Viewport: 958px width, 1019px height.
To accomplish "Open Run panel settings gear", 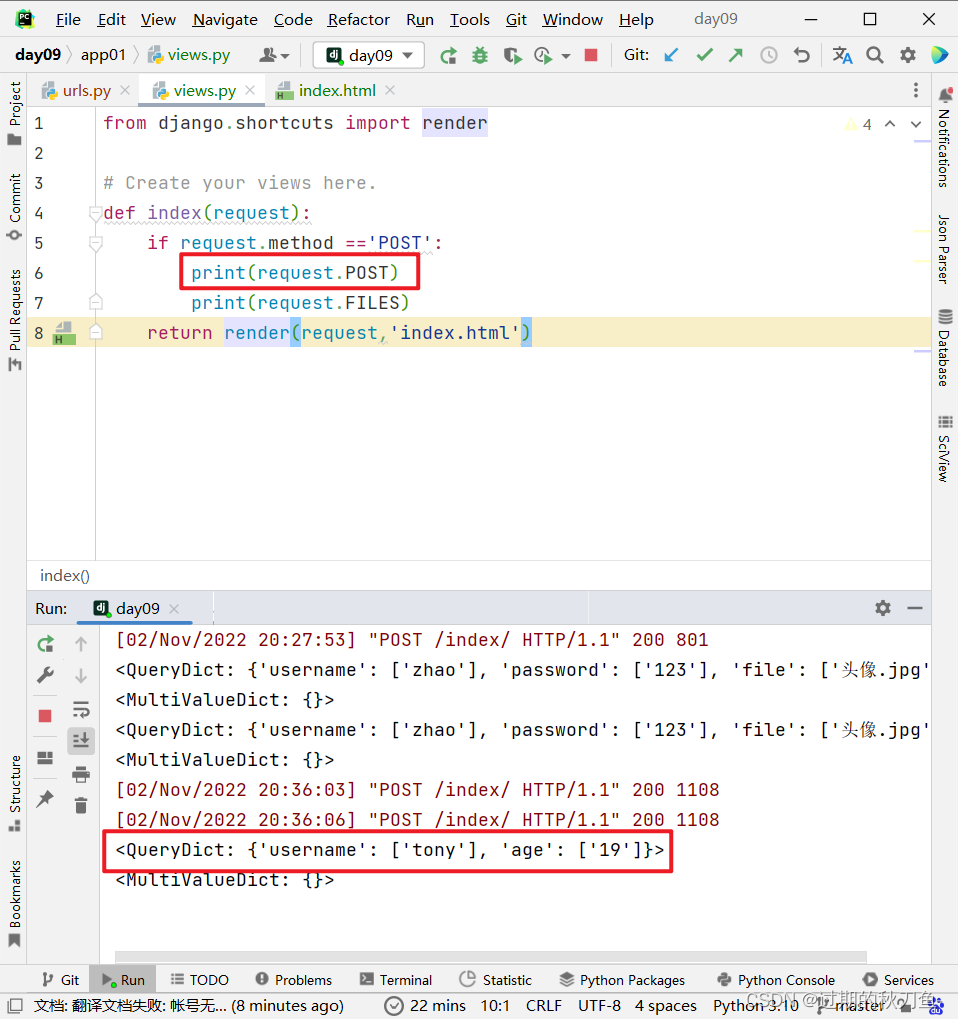I will [883, 608].
